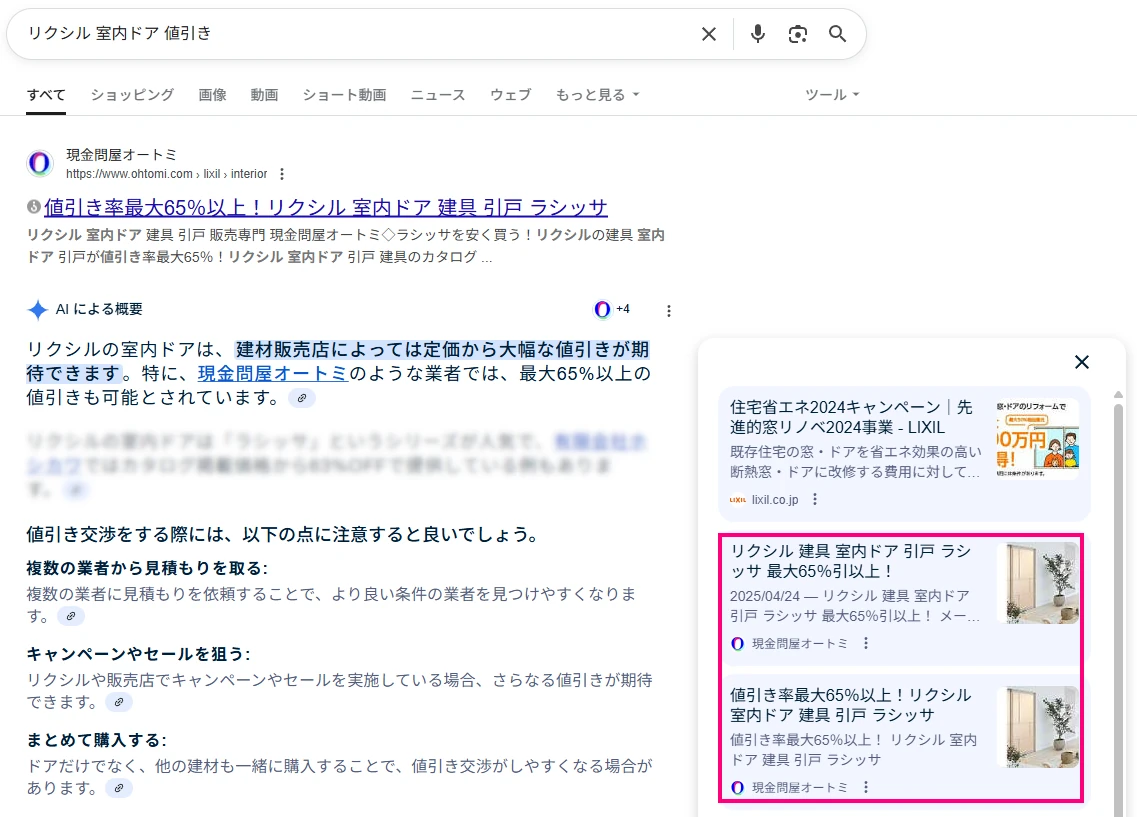Click heading キャンペーンやセールを狙う:
The width and height of the screenshot is (1137, 817).
tap(138, 654)
